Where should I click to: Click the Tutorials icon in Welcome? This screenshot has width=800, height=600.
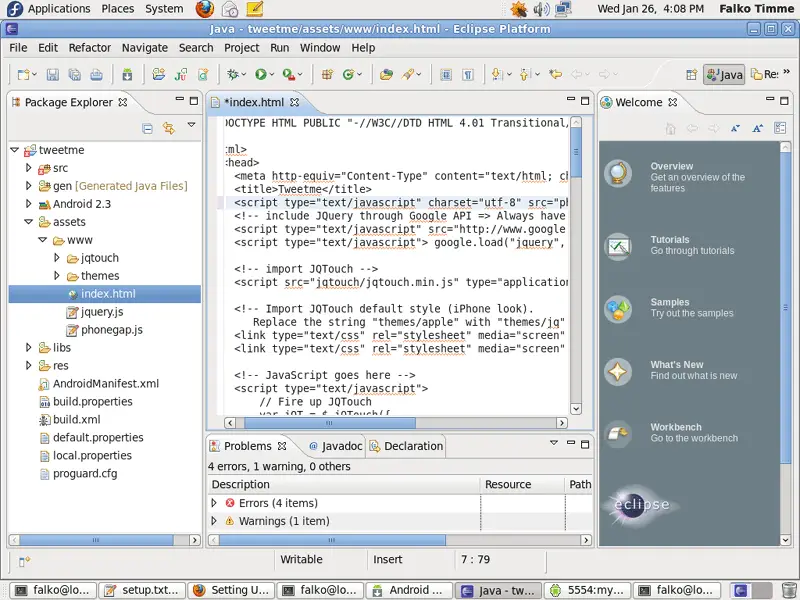click(618, 246)
